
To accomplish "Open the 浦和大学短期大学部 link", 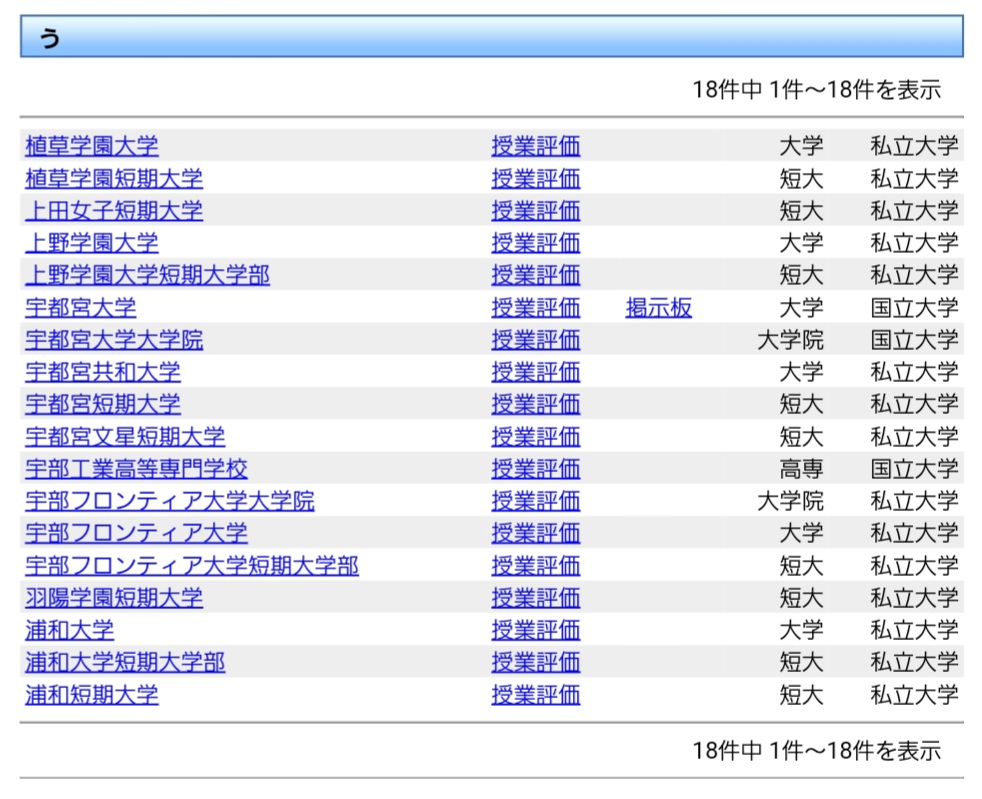I will click(x=125, y=662).
